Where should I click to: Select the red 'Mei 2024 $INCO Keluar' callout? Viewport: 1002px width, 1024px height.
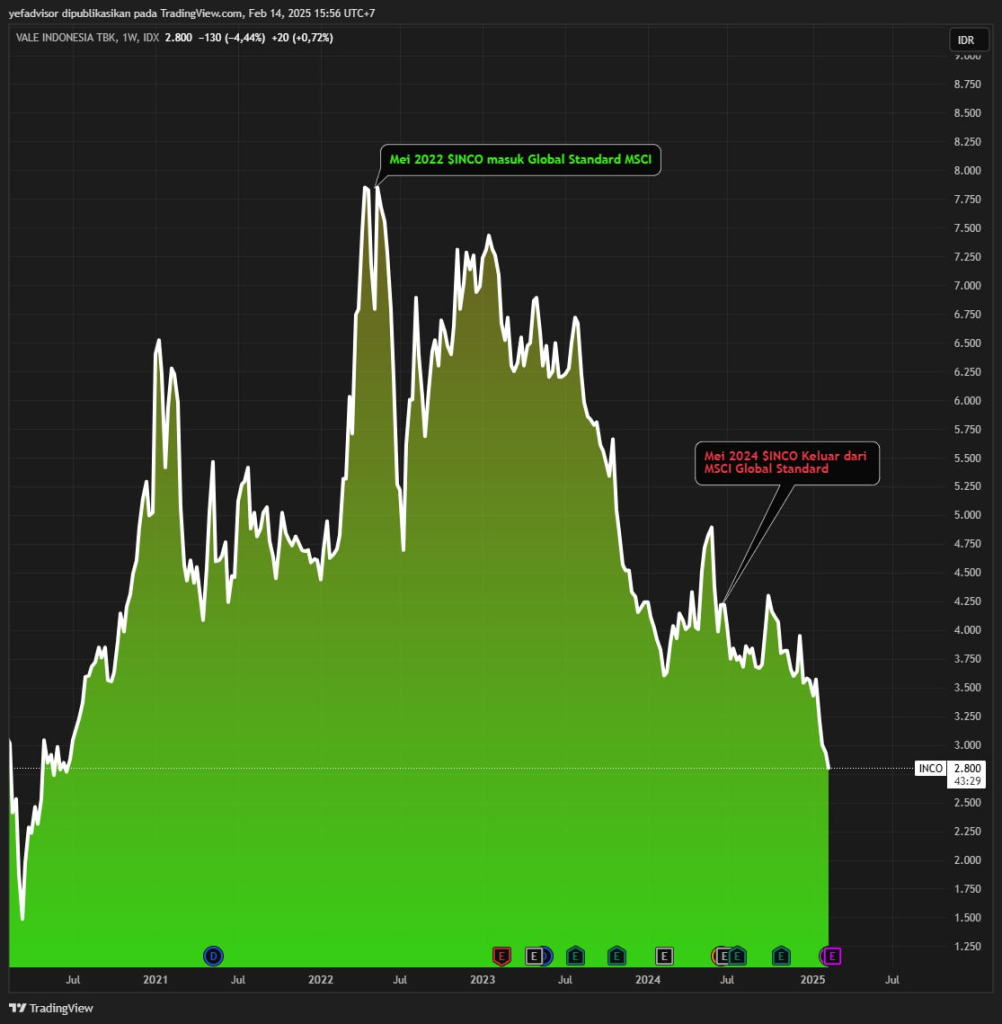(x=787, y=463)
